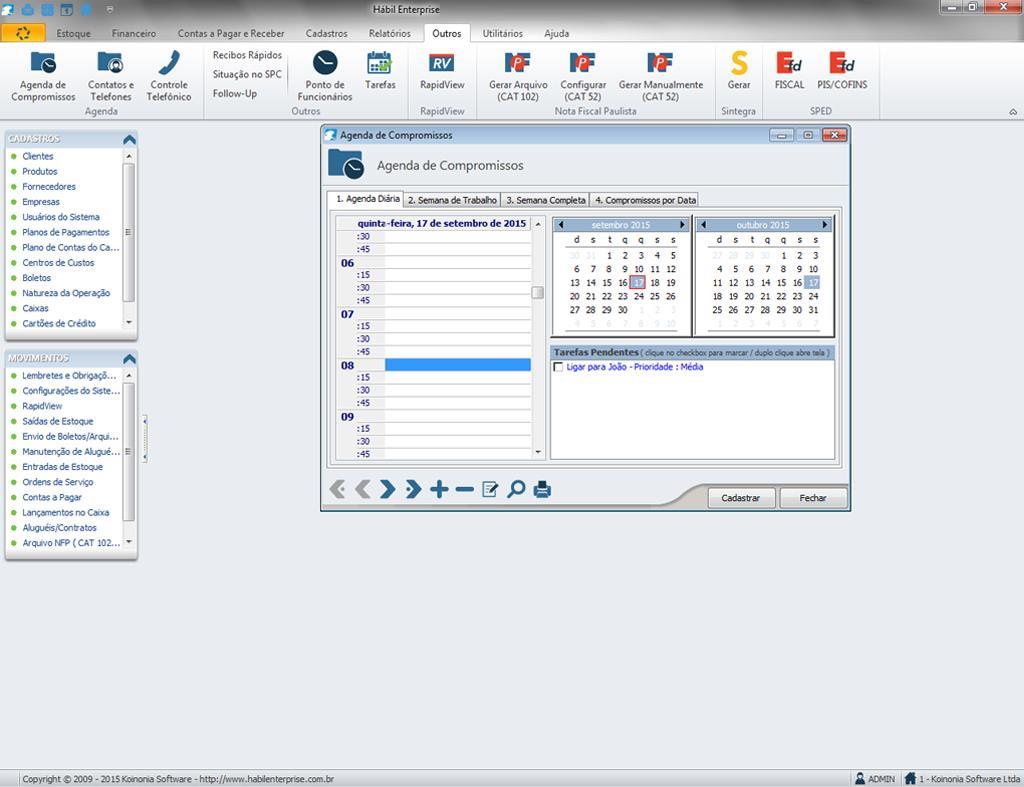Screen dimensions: 1024x787
Task: Click the orange application menu button
Action: tap(23, 33)
